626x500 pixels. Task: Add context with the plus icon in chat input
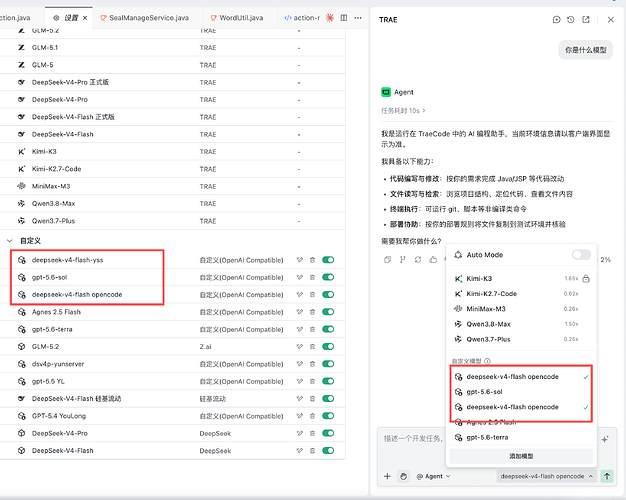click(x=387, y=476)
